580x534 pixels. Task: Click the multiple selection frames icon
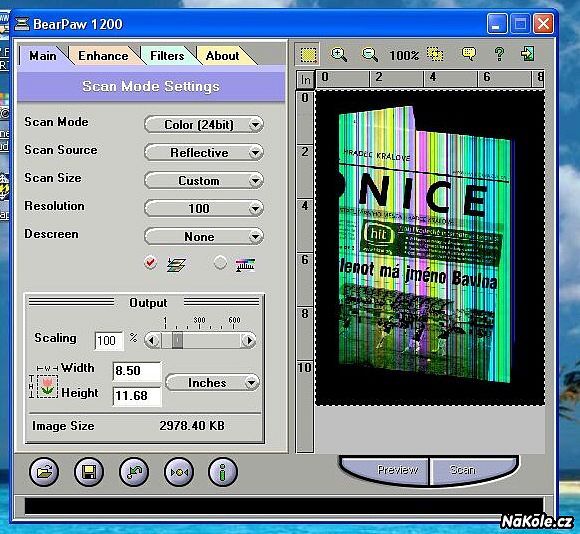pos(435,54)
